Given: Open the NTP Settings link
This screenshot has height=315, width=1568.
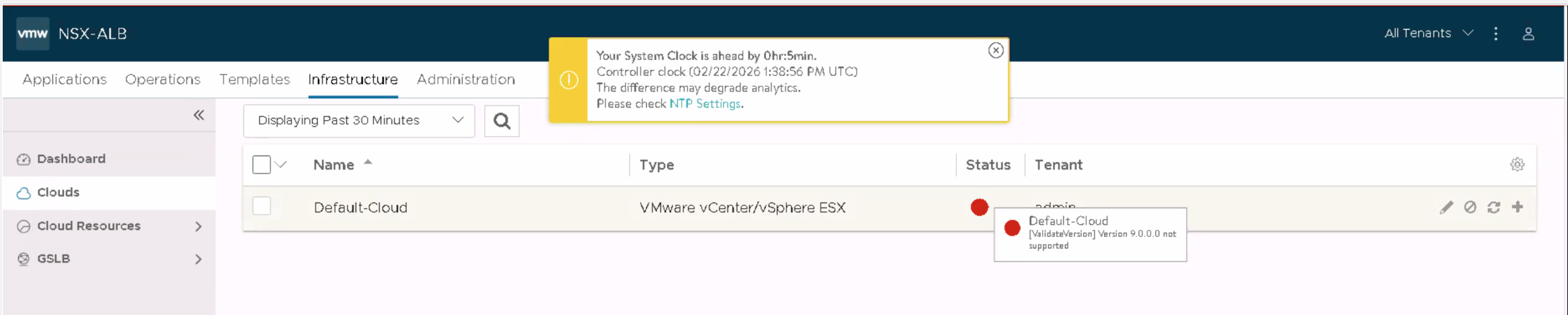Looking at the screenshot, I should coord(705,104).
